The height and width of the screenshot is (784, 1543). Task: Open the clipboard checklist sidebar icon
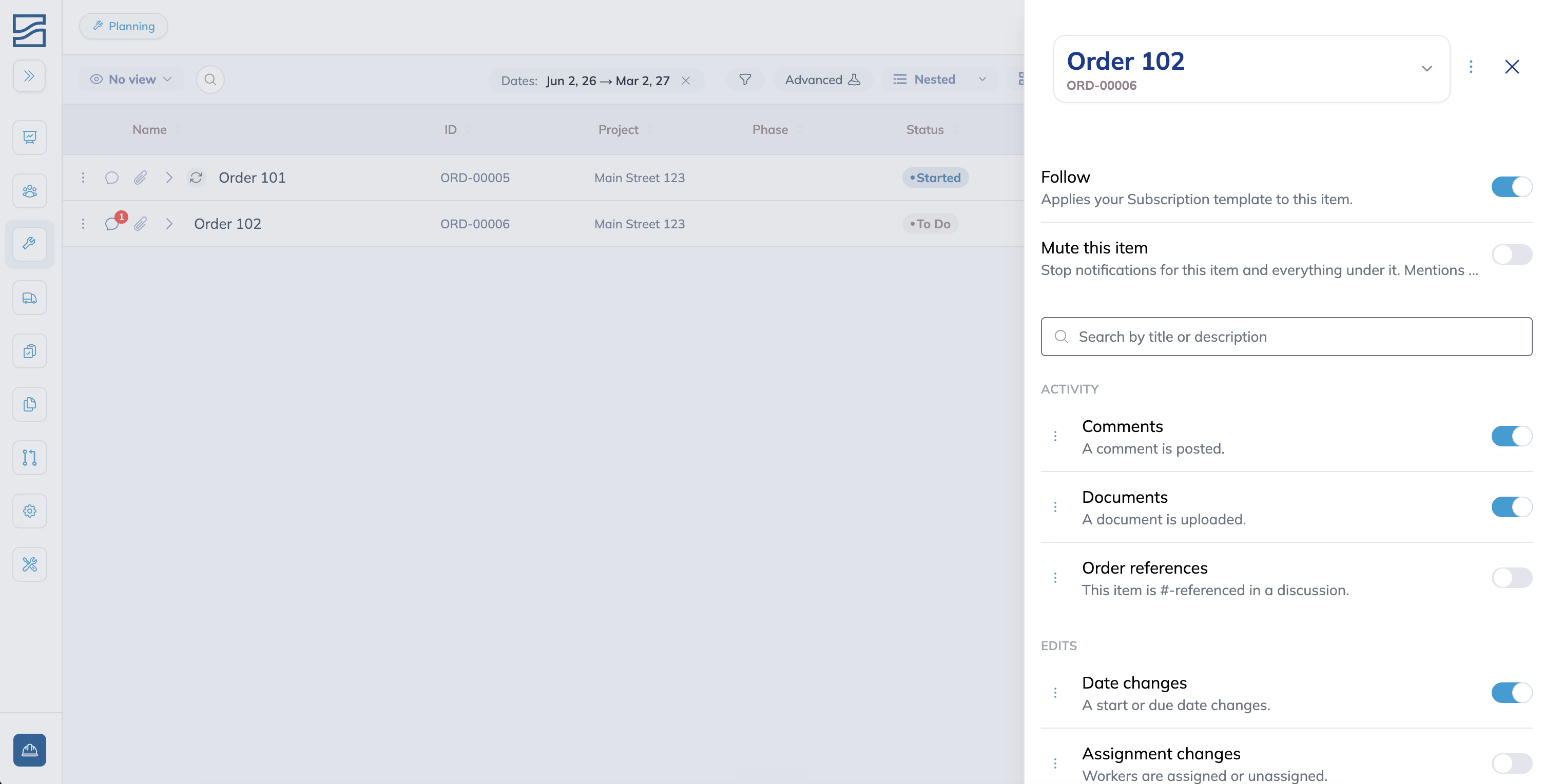[x=29, y=351]
